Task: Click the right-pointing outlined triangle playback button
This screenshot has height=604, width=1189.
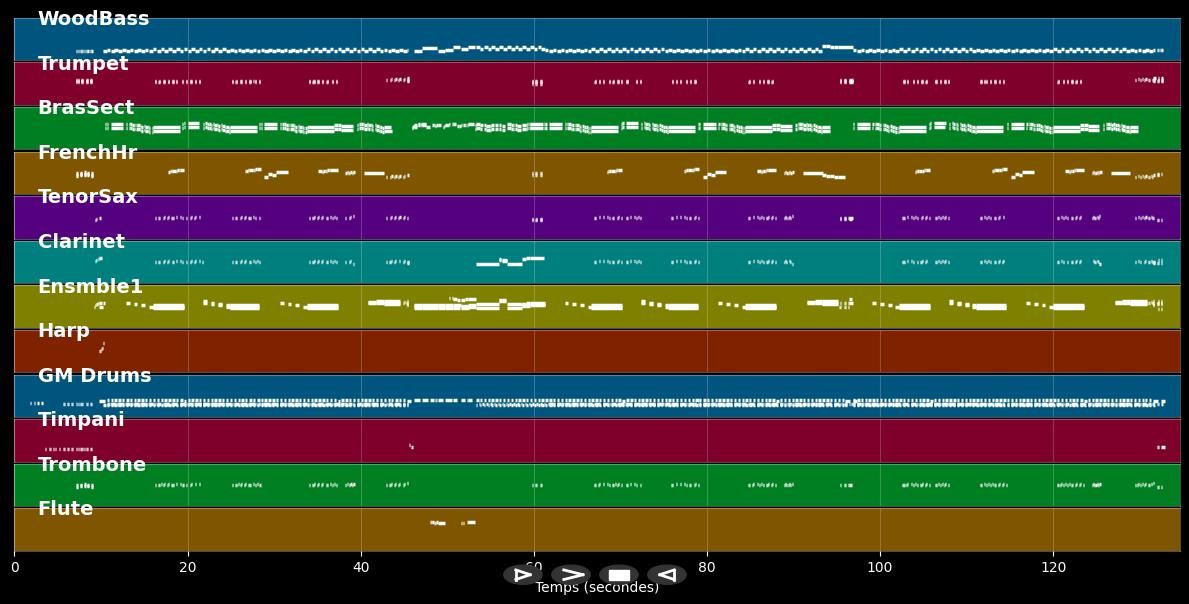Action: click(x=522, y=575)
